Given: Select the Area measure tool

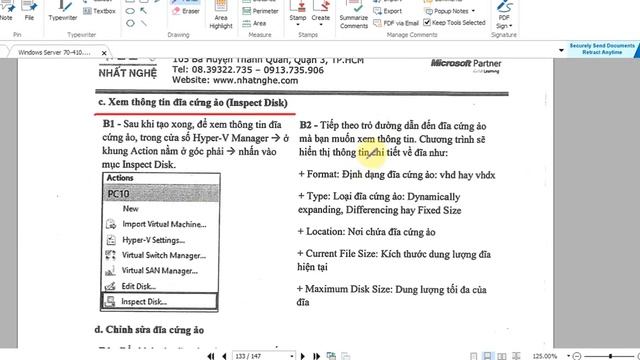Looking at the screenshot, I should click(254, 23).
